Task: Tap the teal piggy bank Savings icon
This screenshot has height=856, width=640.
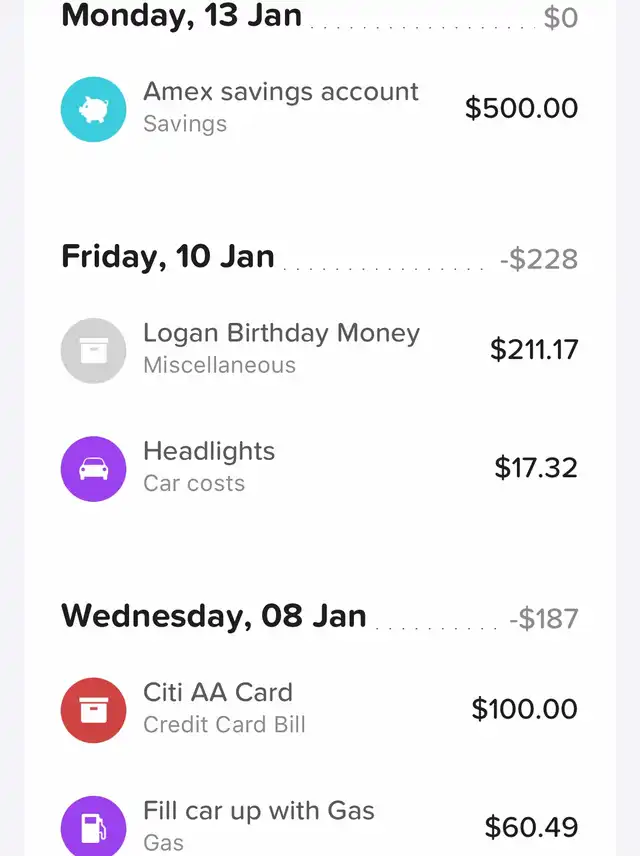Action: (x=93, y=109)
